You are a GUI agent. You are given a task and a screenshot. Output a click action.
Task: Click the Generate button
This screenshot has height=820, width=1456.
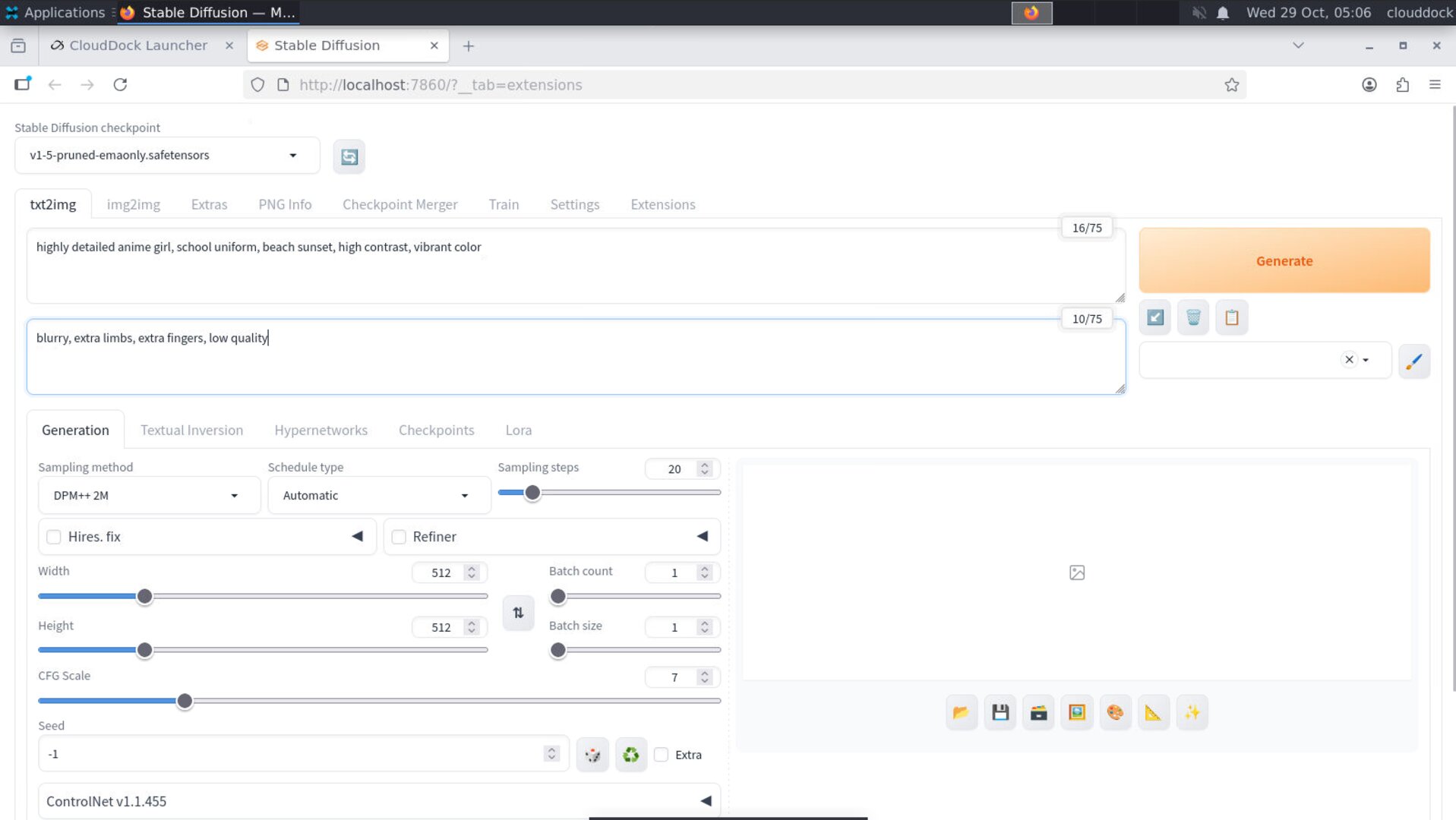[1284, 260]
